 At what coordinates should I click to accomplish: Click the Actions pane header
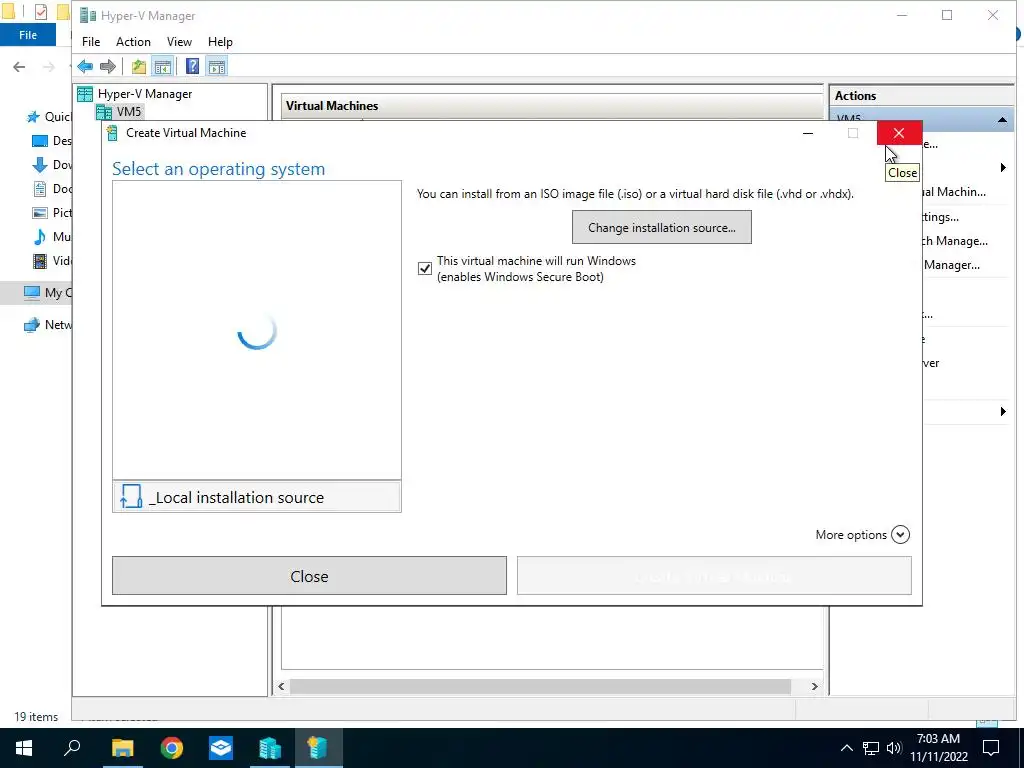pyautogui.click(x=921, y=96)
